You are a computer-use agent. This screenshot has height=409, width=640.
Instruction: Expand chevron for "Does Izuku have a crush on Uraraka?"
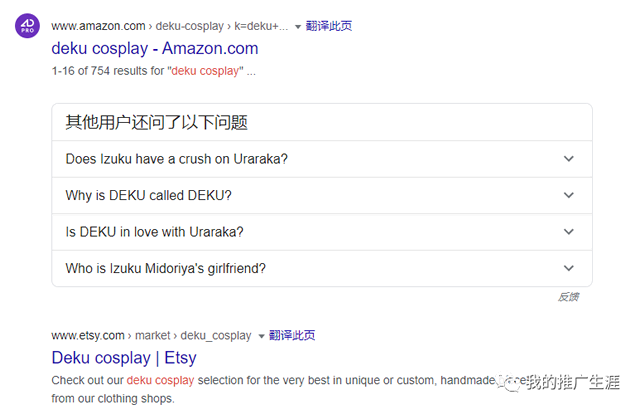click(569, 159)
